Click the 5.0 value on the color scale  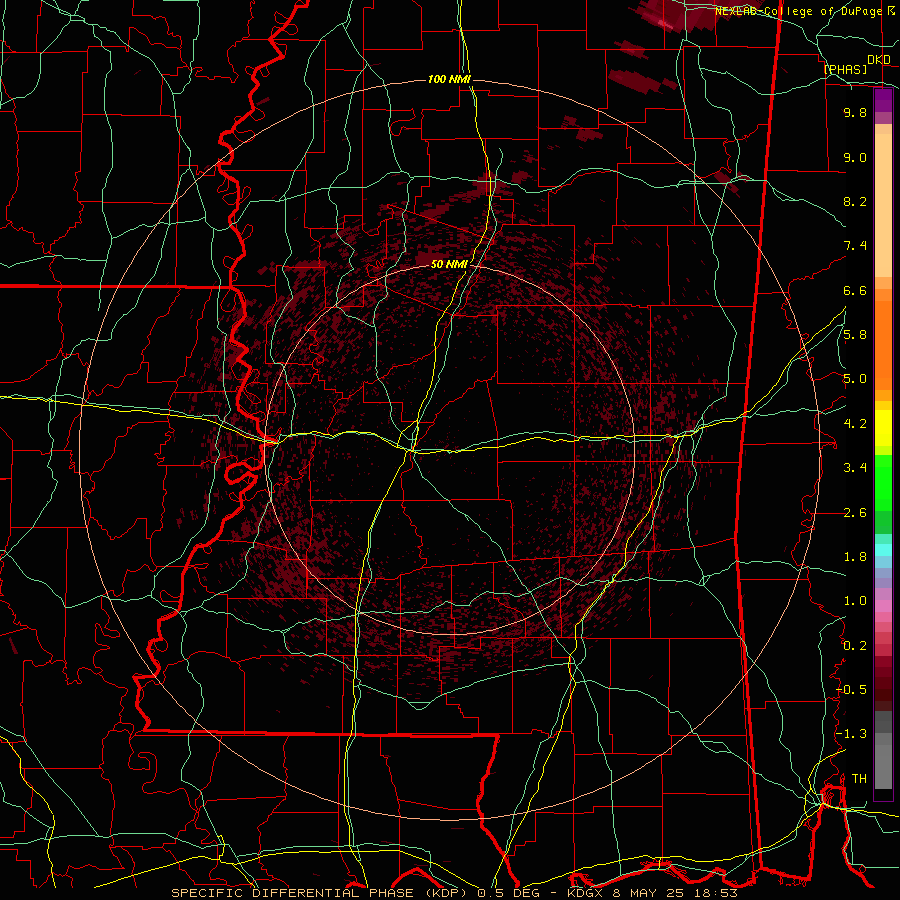855,379
